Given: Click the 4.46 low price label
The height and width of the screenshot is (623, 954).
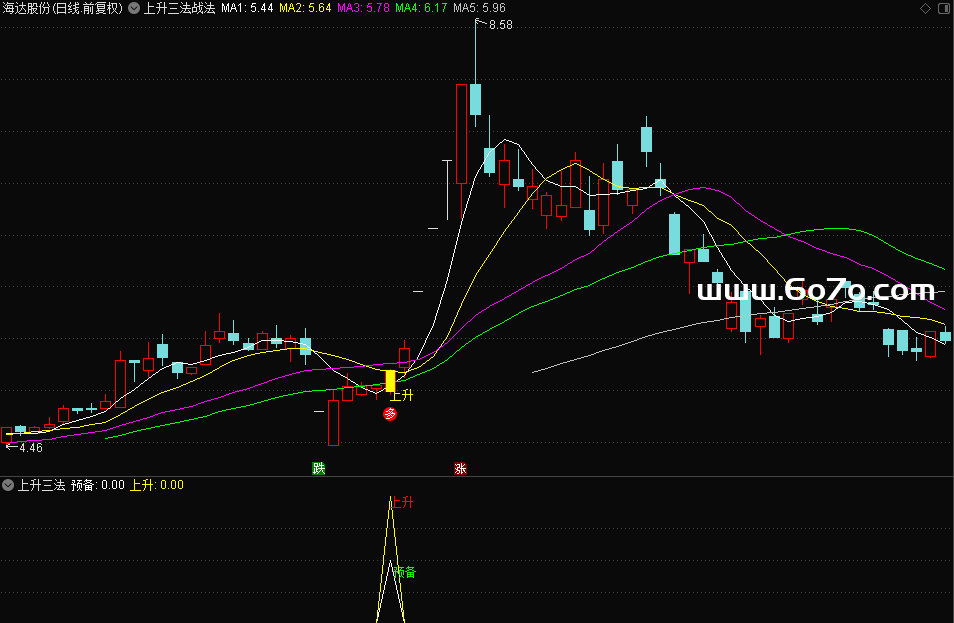Looking at the screenshot, I should pos(31,448).
